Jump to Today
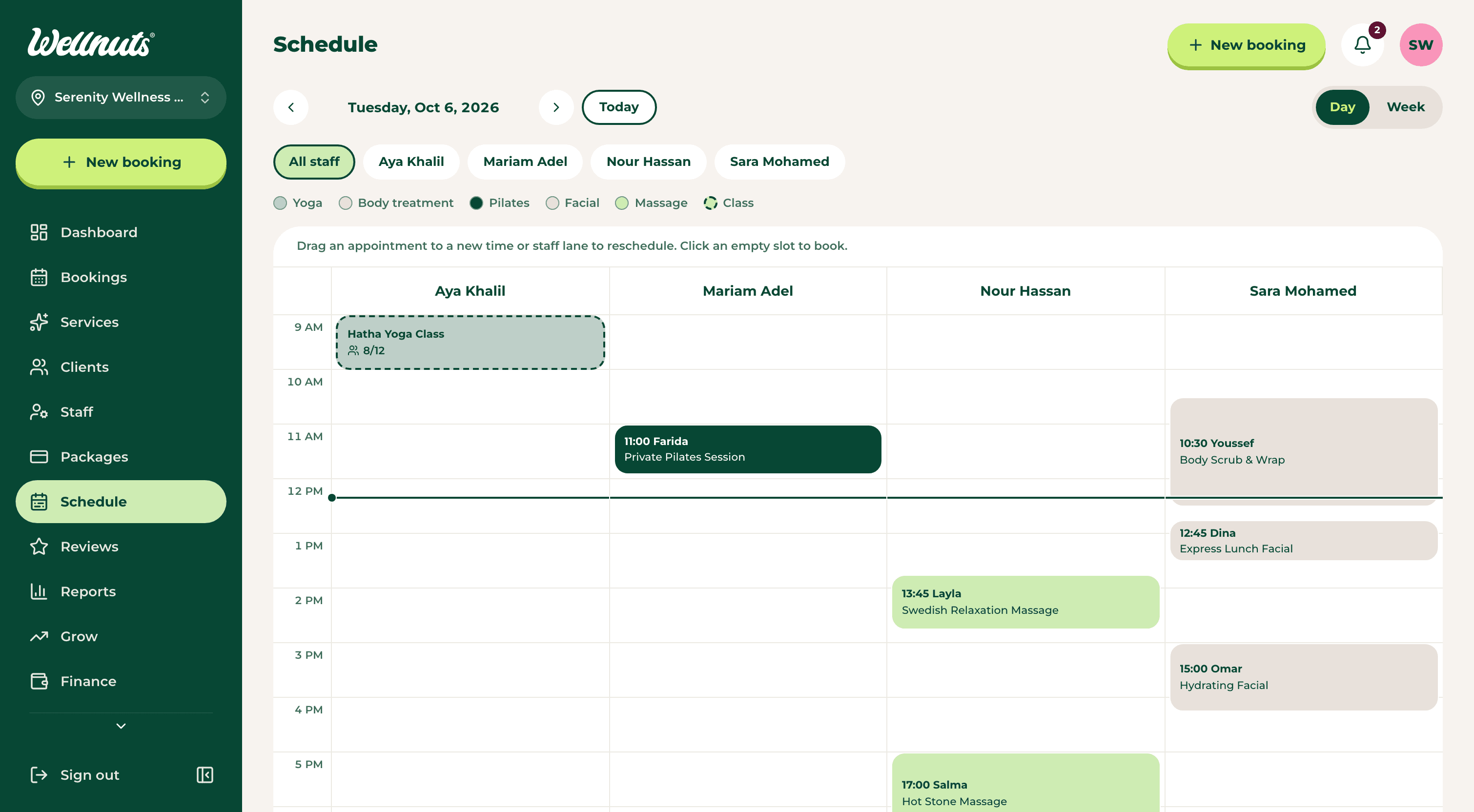1474x812 pixels. tap(619, 107)
